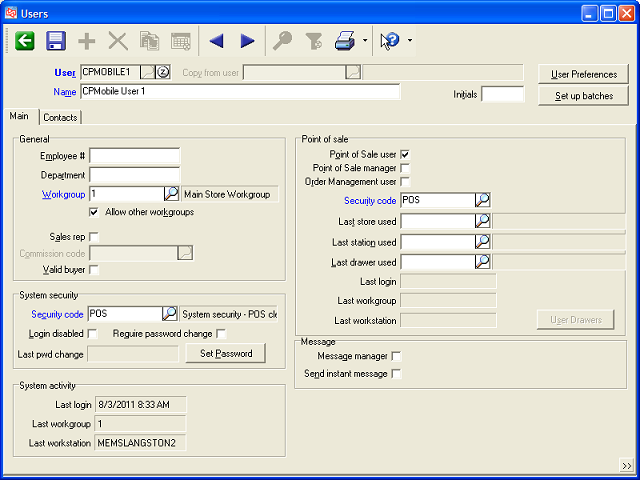Viewport: 640px width, 480px height.
Task: Go to the previous user record
Action: pyautogui.click(x=216, y=41)
